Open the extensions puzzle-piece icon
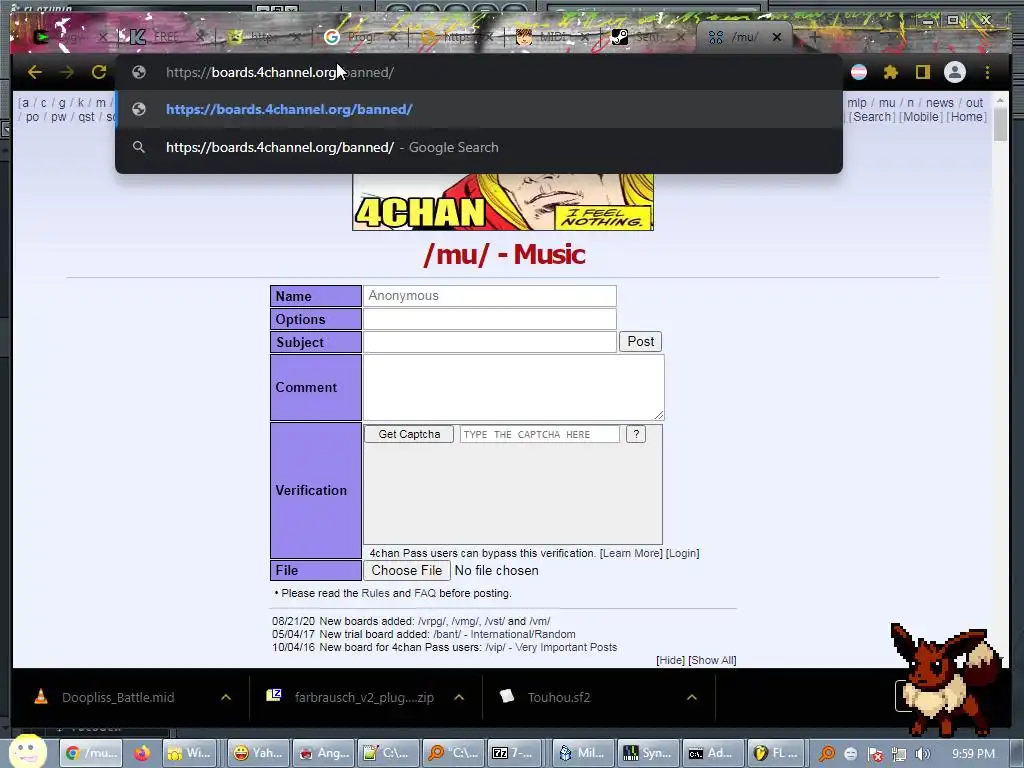 pyautogui.click(x=891, y=72)
